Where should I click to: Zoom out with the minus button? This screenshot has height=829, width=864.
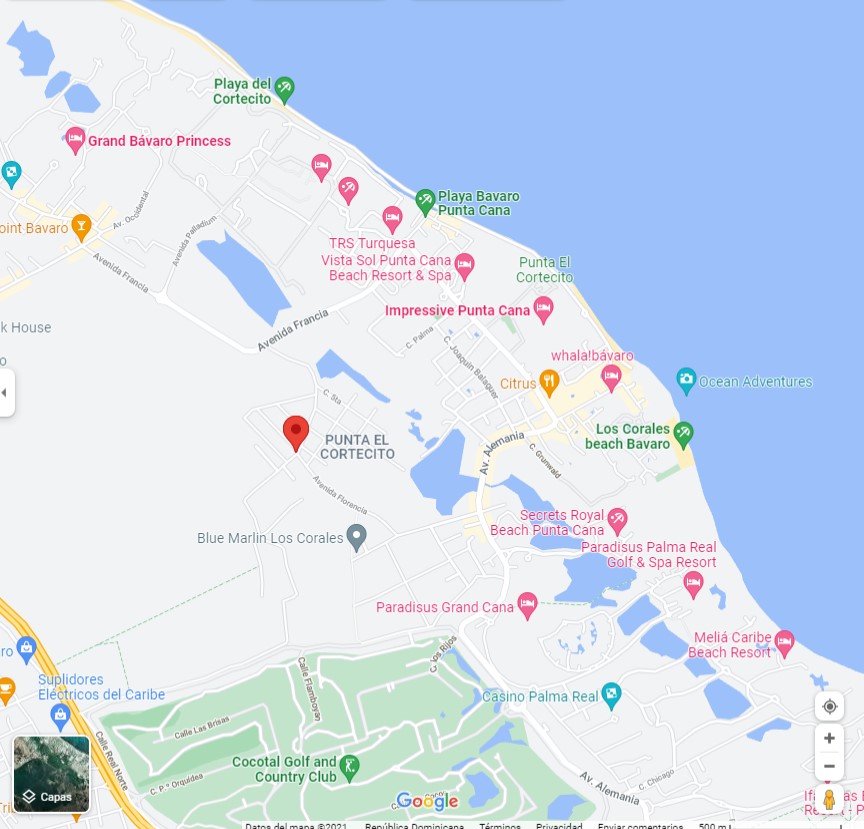pyautogui.click(x=829, y=767)
